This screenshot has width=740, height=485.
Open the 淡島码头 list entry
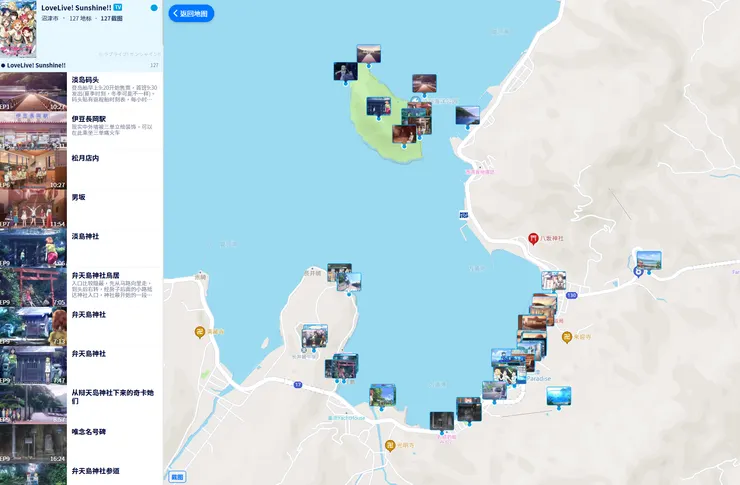coord(81,92)
